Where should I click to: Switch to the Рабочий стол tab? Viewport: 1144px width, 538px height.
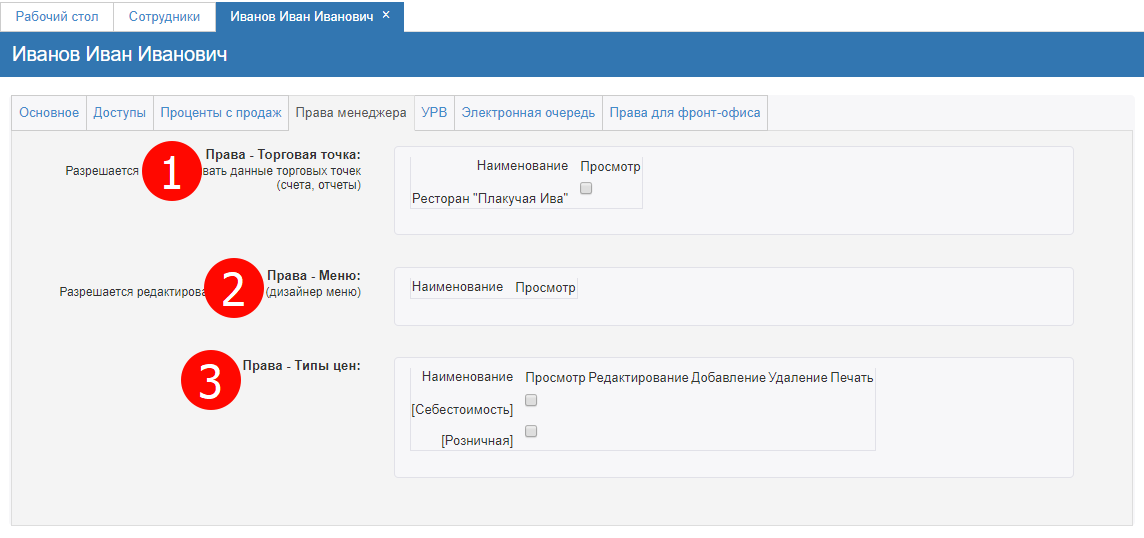click(x=57, y=16)
